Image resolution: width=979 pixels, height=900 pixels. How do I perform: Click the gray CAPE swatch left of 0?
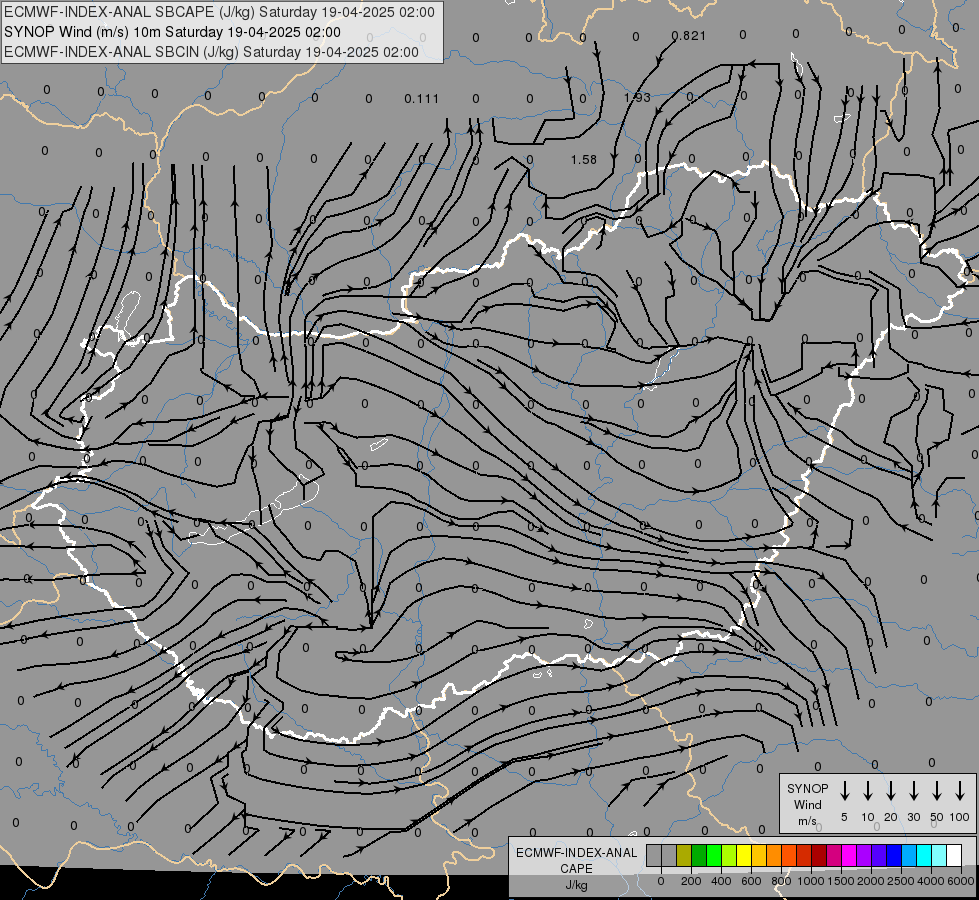[654, 855]
